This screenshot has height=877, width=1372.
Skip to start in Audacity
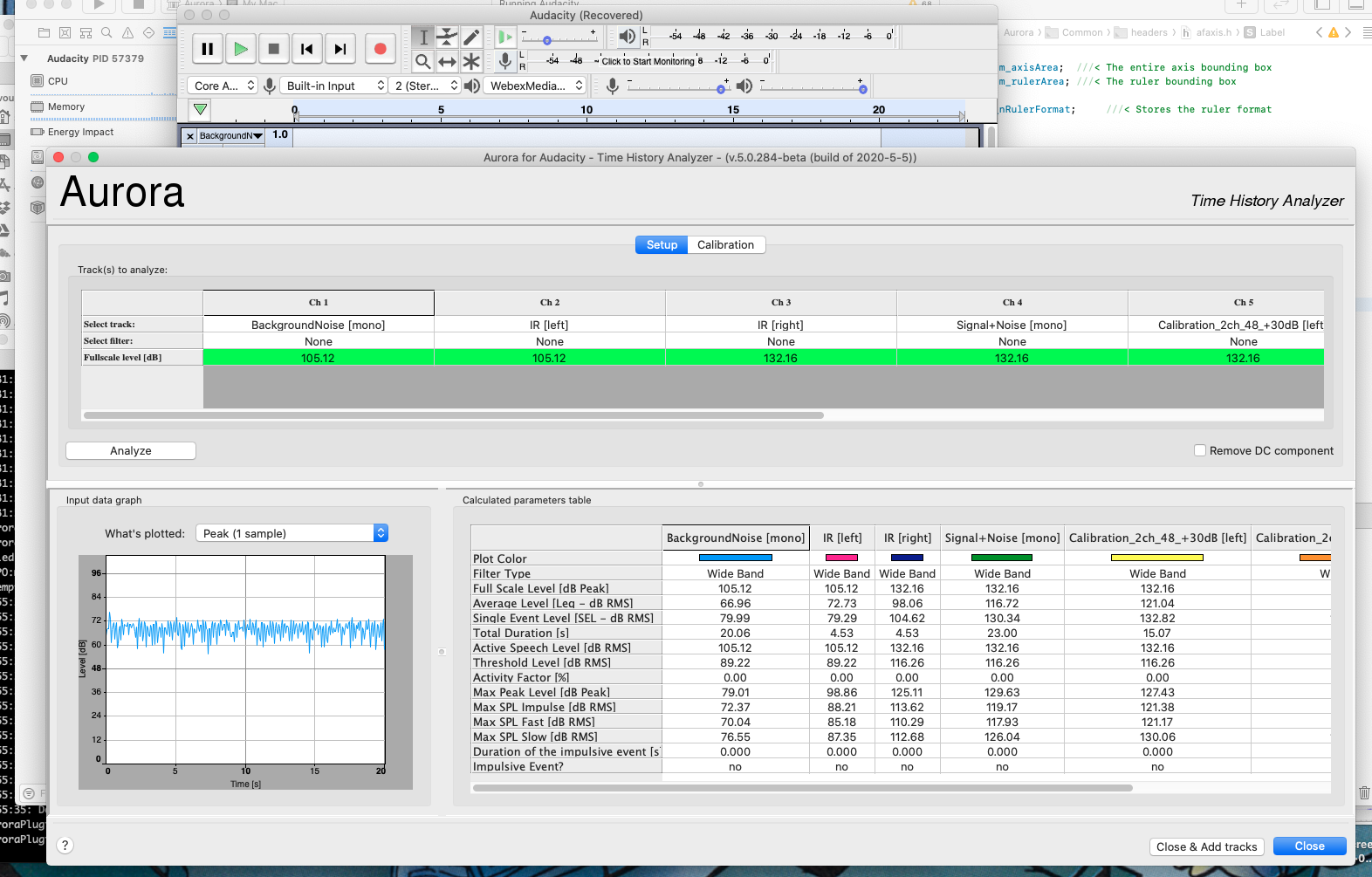pyautogui.click(x=306, y=49)
